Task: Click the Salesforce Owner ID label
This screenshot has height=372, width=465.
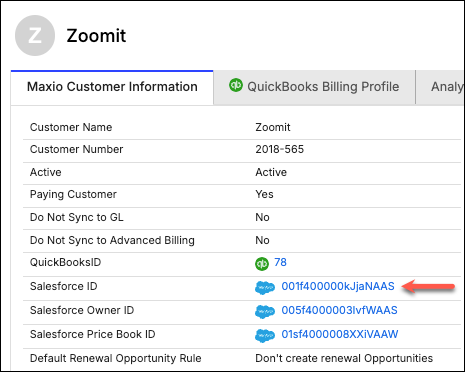Action: click(x=82, y=310)
